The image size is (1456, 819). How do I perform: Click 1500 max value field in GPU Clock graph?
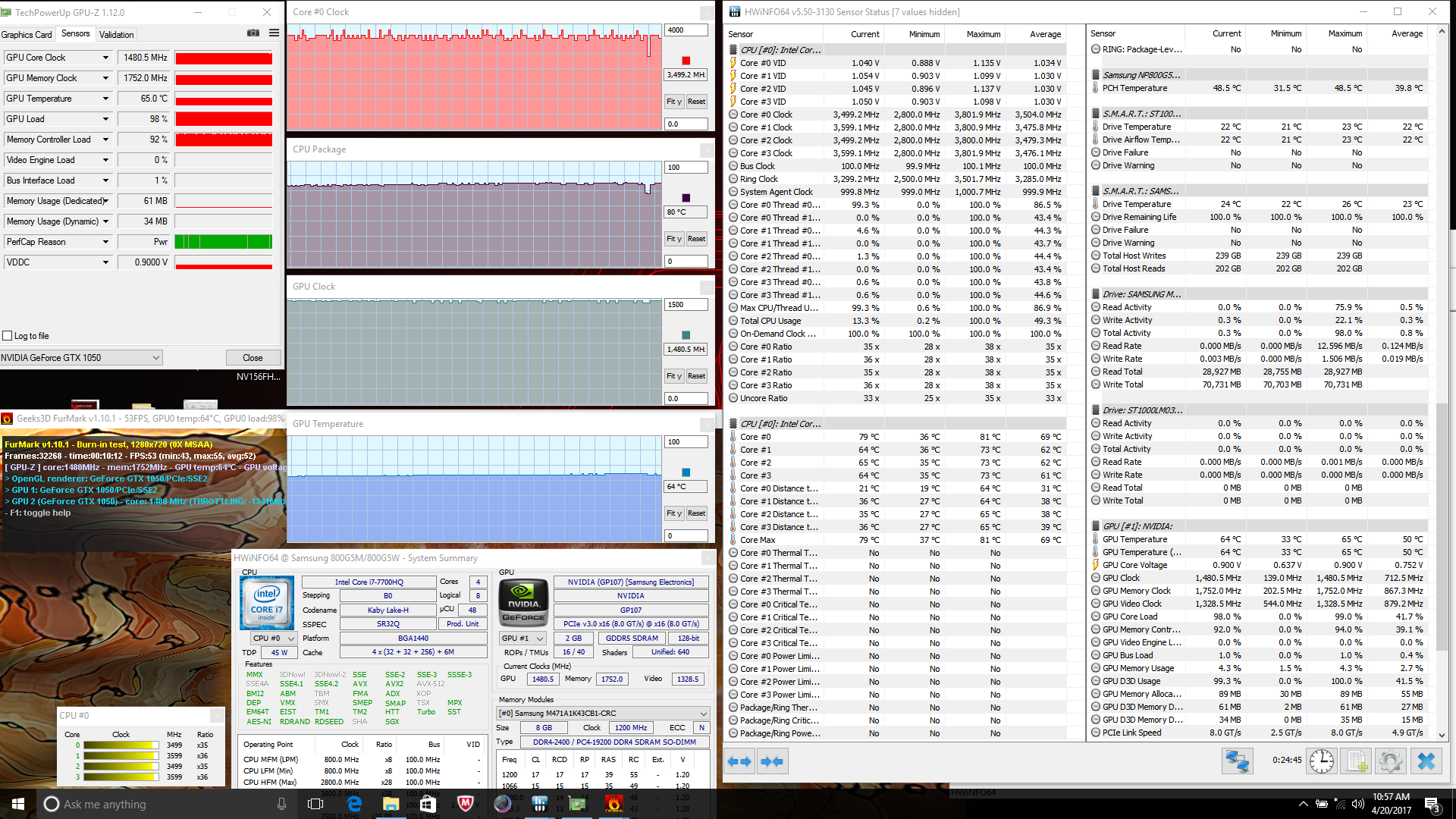click(686, 305)
